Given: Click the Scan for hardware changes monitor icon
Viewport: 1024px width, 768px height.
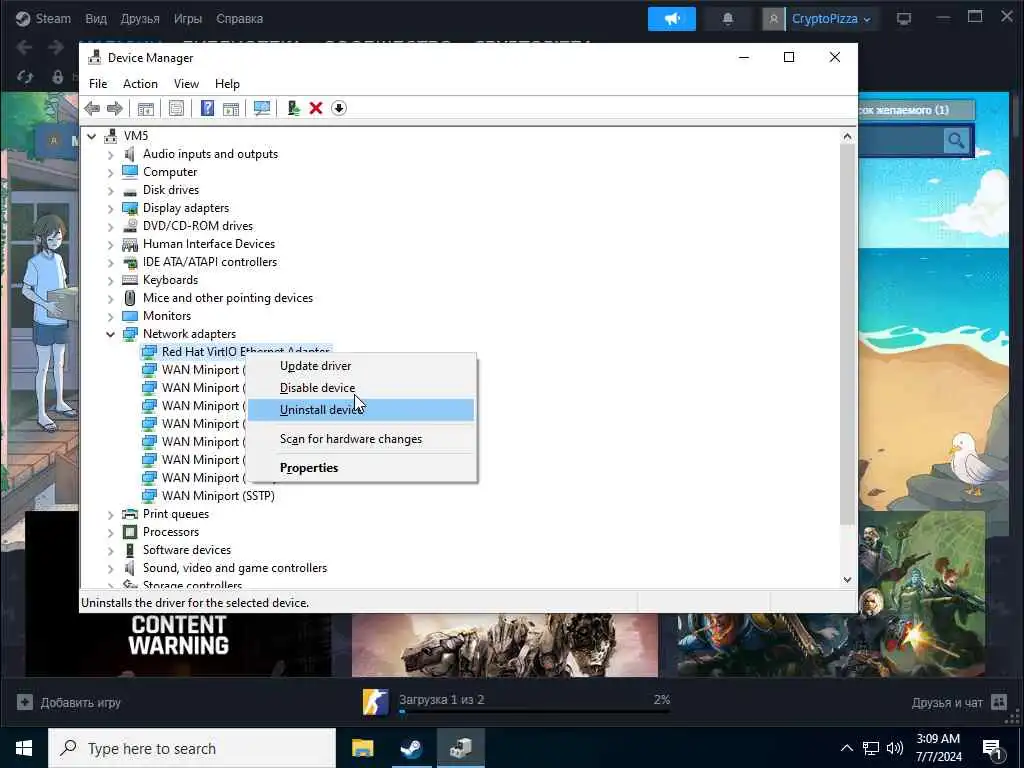Looking at the screenshot, I should [262, 108].
